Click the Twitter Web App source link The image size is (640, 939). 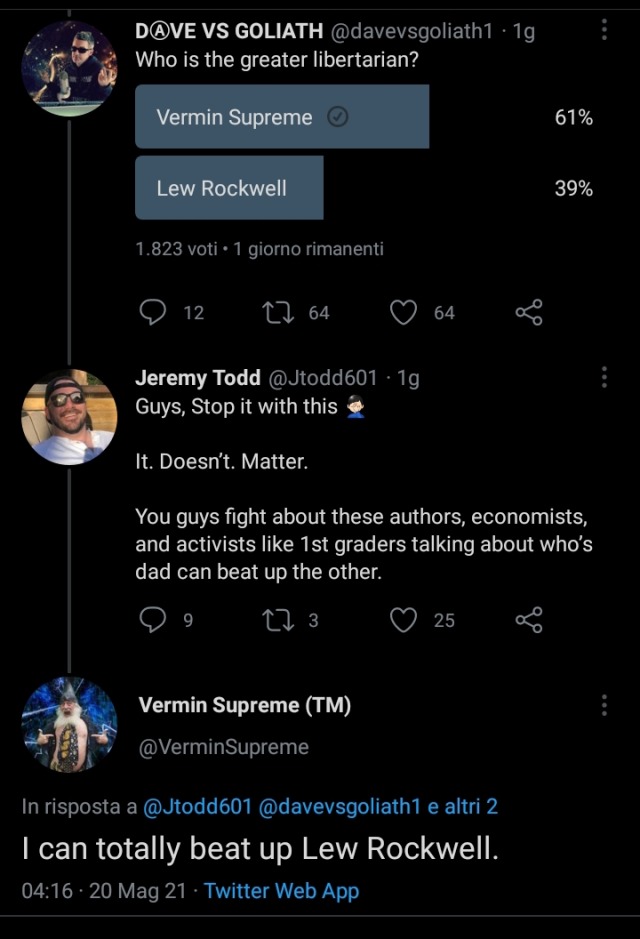[281, 891]
